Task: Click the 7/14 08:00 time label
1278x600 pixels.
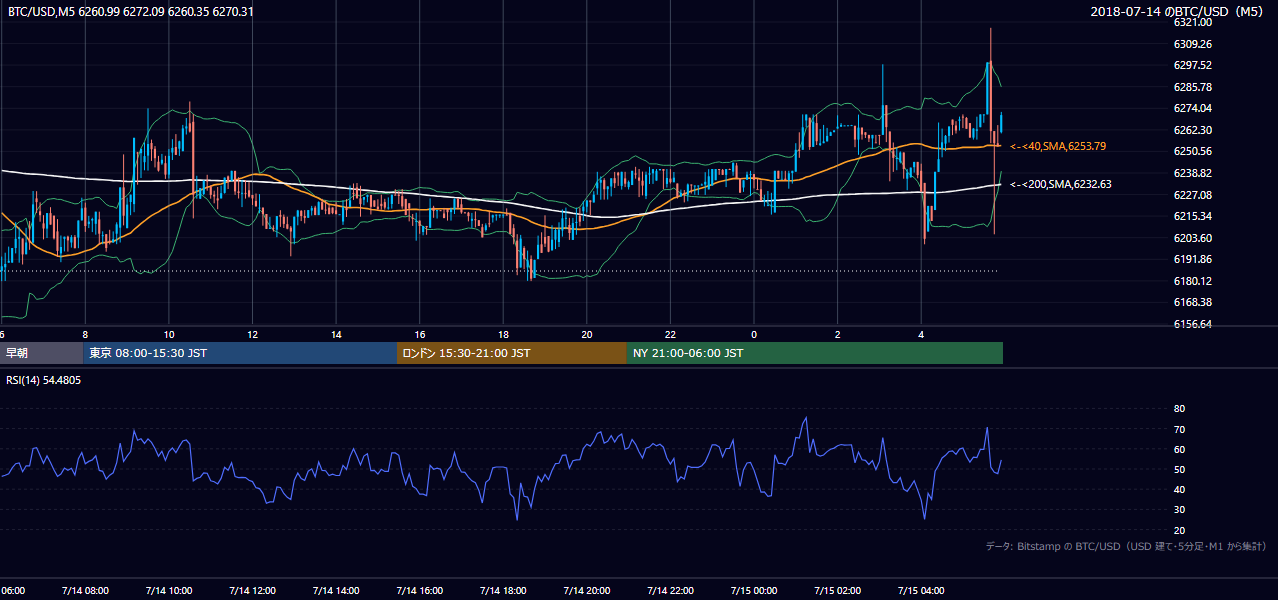Action: tap(84, 590)
